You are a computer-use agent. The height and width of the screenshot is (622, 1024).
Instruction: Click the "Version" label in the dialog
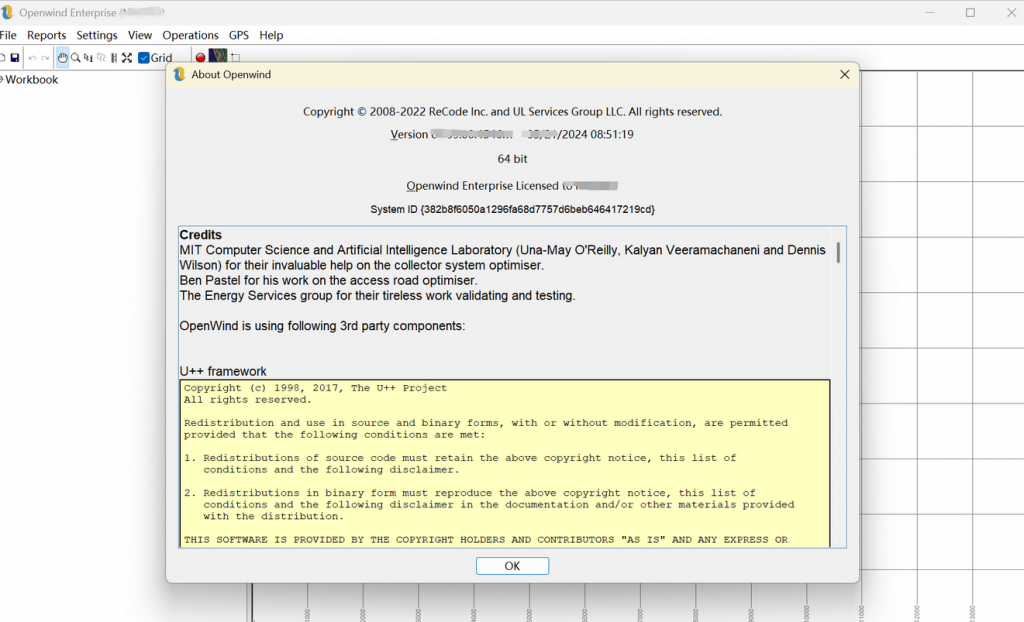pos(409,135)
